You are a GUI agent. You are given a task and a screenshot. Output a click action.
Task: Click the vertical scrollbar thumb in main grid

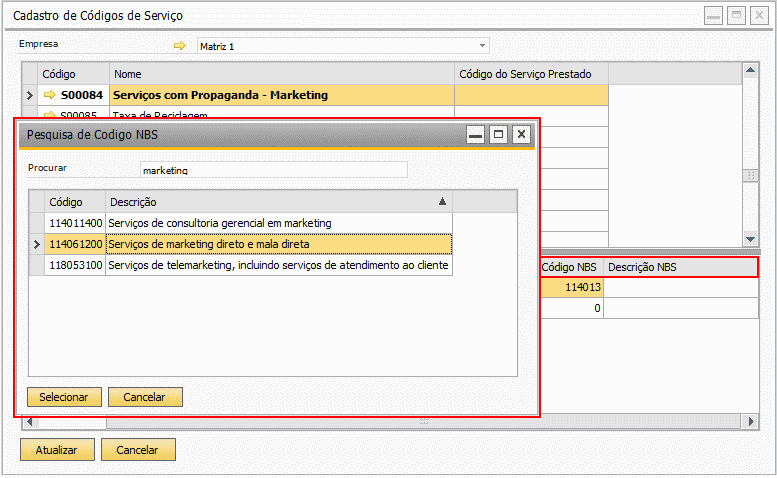click(750, 176)
